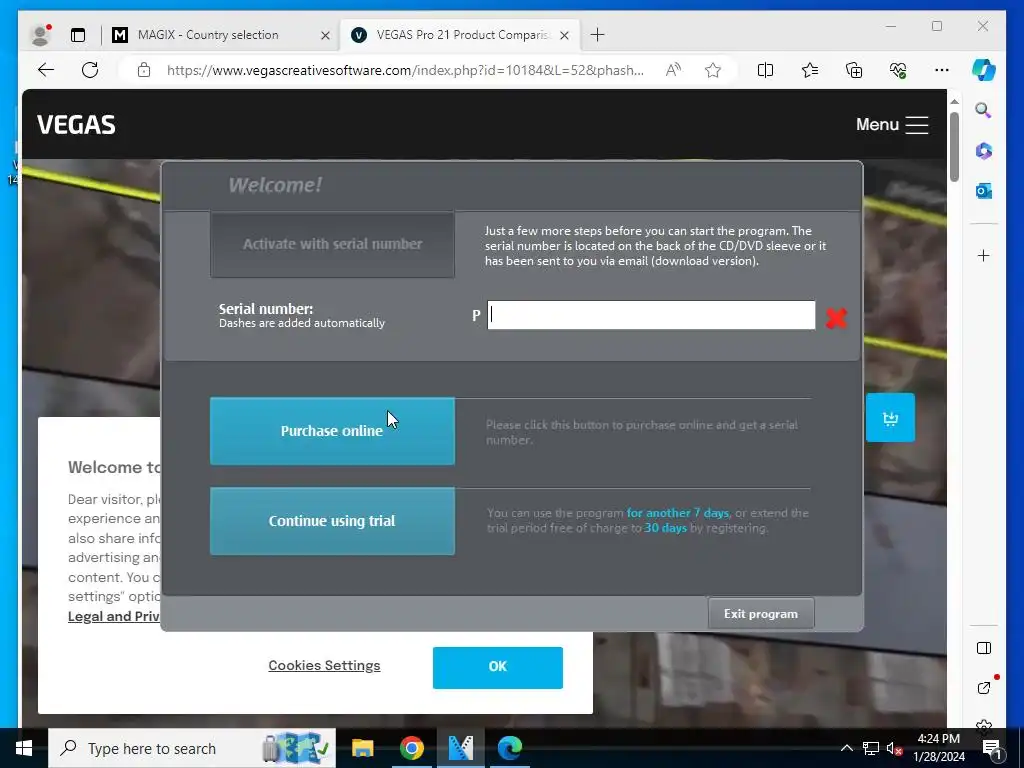Image resolution: width=1024 pixels, height=768 pixels.
Task: Click OK on the cookie notice
Action: 498,667
